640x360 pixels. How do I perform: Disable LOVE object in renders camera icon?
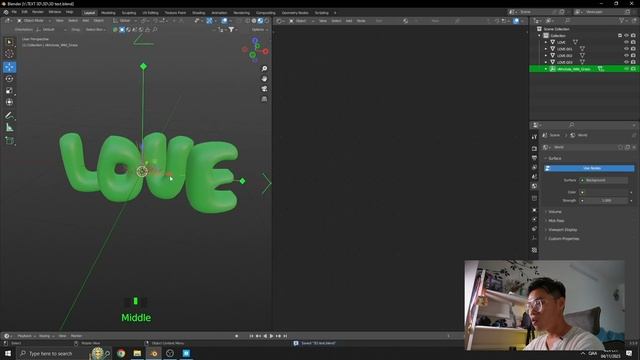tap(633, 42)
